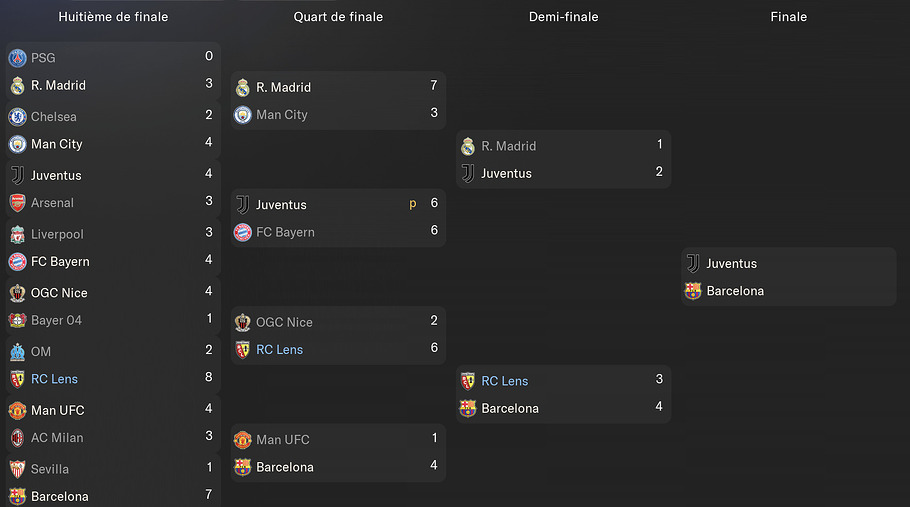Click Barcelona crest in the final

(693, 291)
